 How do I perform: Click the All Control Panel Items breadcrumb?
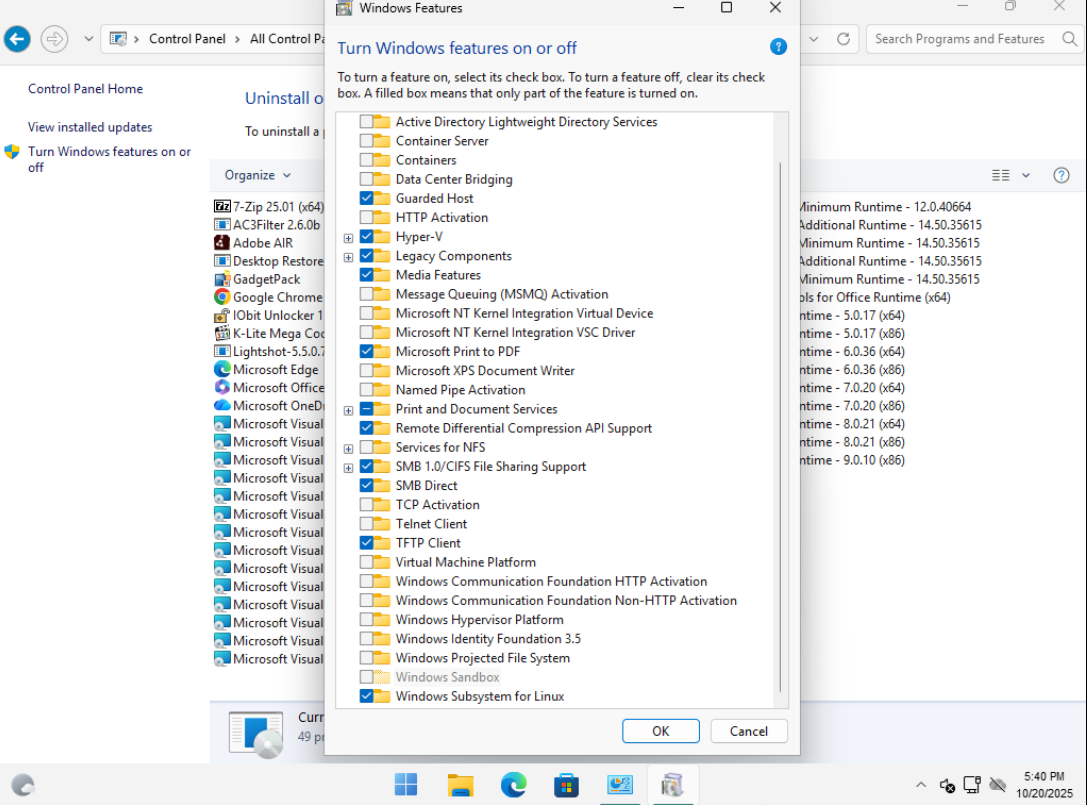(287, 39)
